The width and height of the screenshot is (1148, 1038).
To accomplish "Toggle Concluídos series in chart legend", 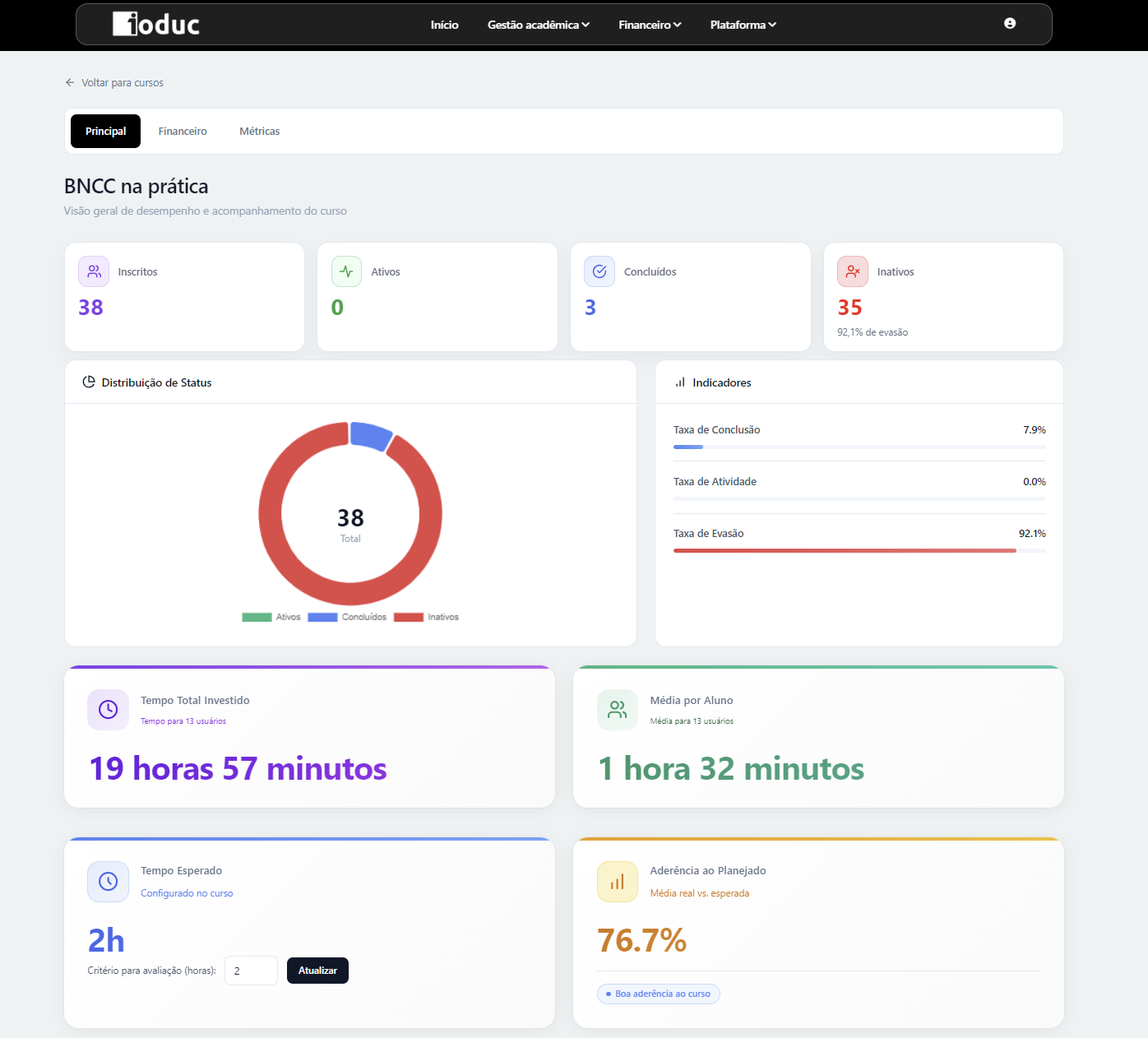I will (x=347, y=617).
